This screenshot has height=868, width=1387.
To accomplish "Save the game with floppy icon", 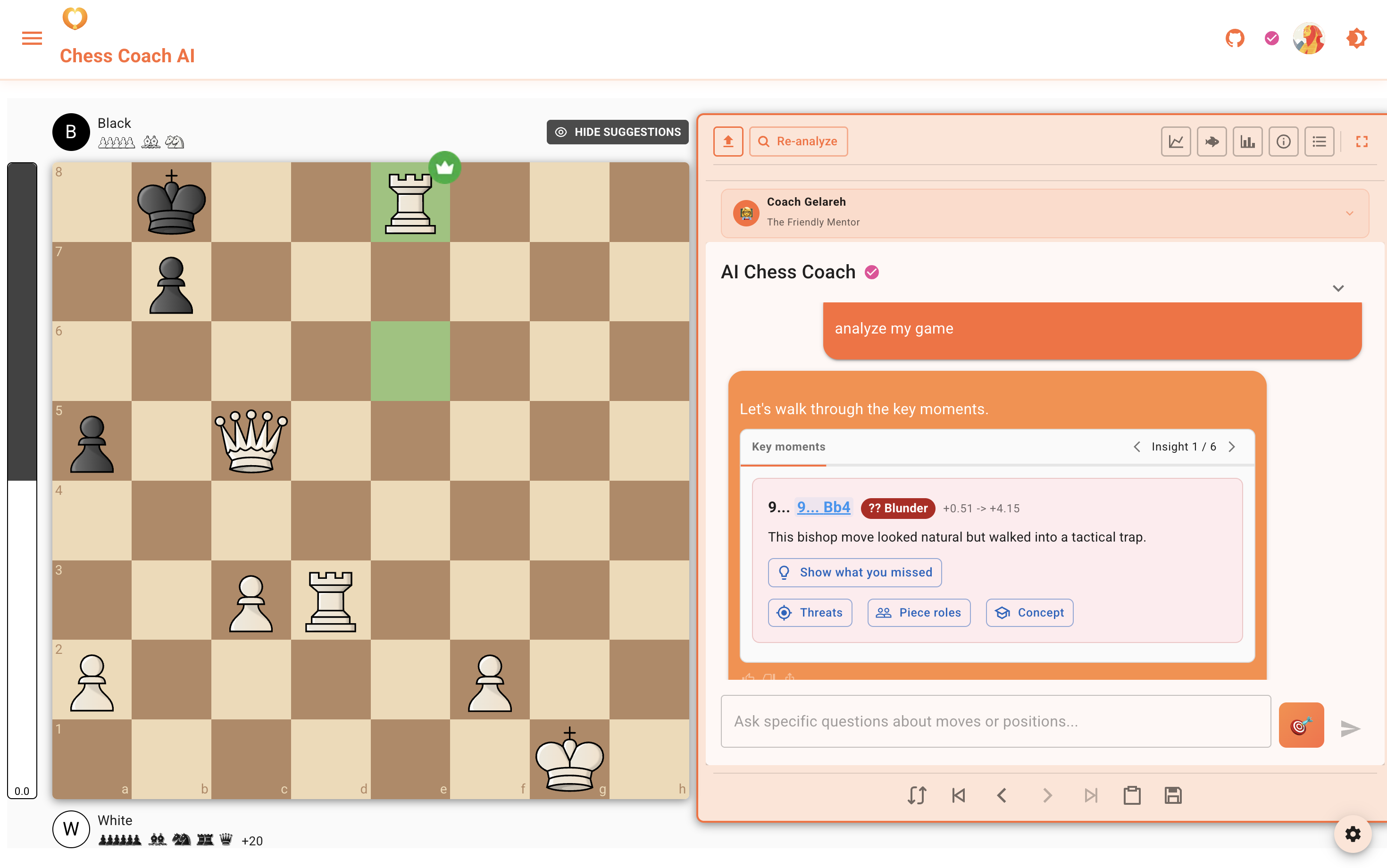I will click(x=1173, y=795).
